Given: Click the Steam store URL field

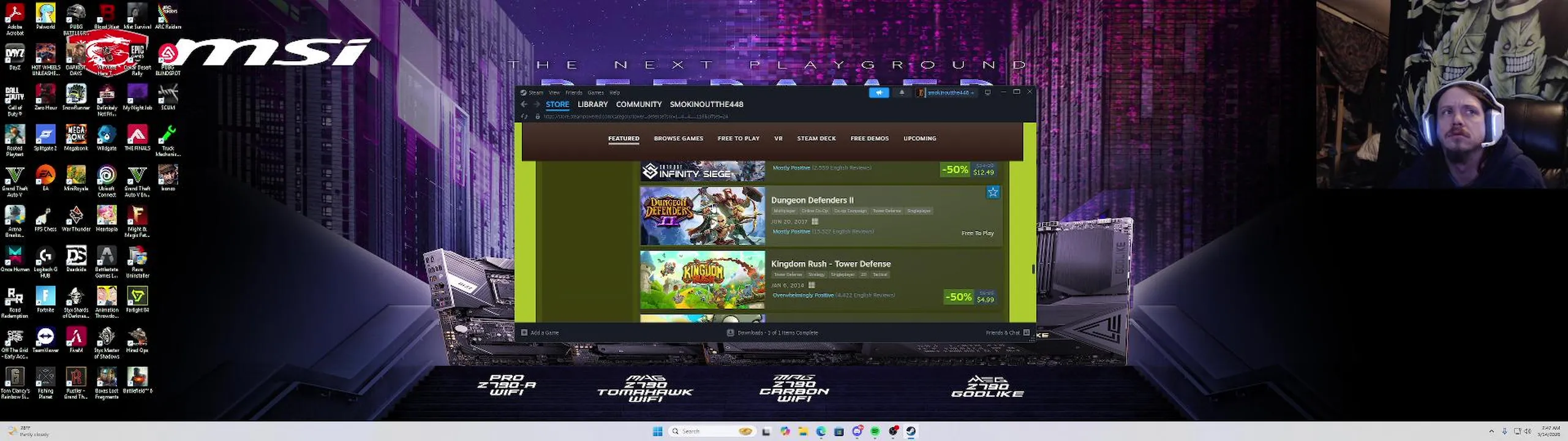Looking at the screenshot, I should tap(636, 116).
